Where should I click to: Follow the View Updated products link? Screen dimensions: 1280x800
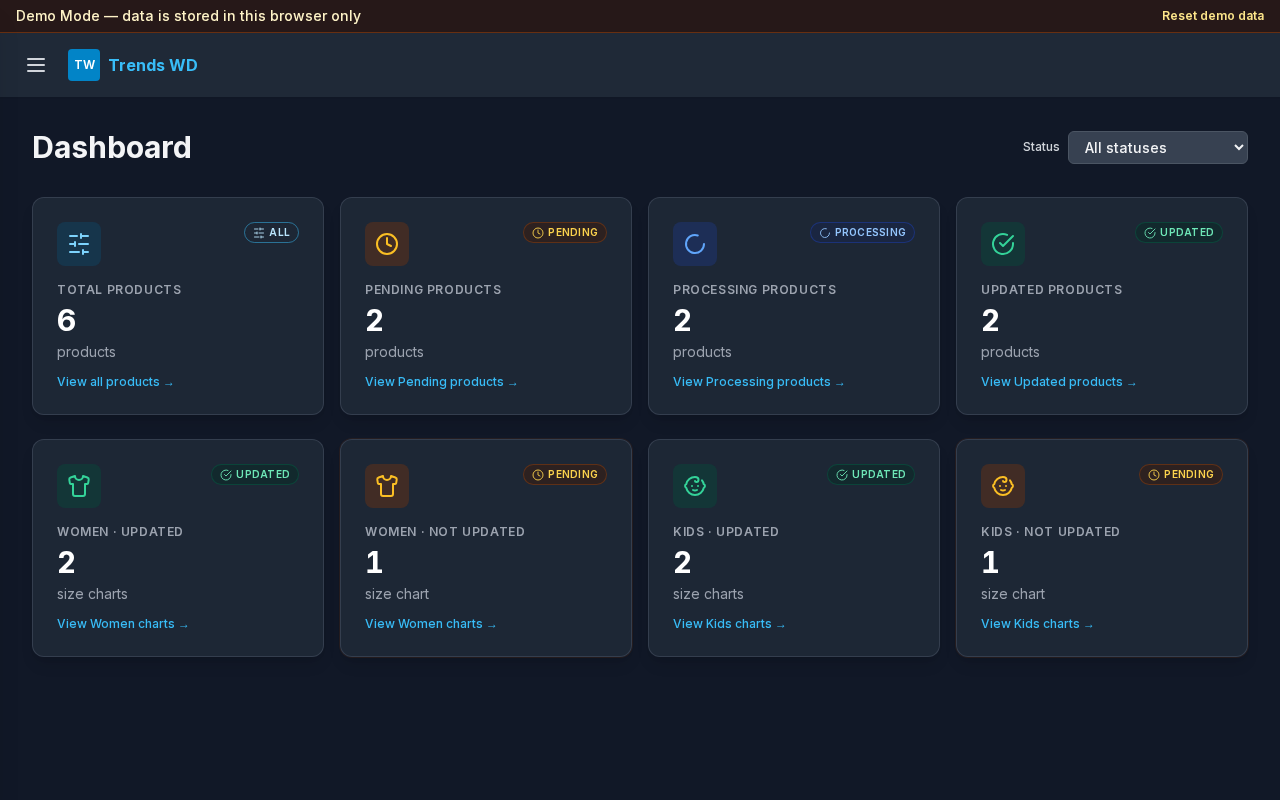coord(1059,382)
